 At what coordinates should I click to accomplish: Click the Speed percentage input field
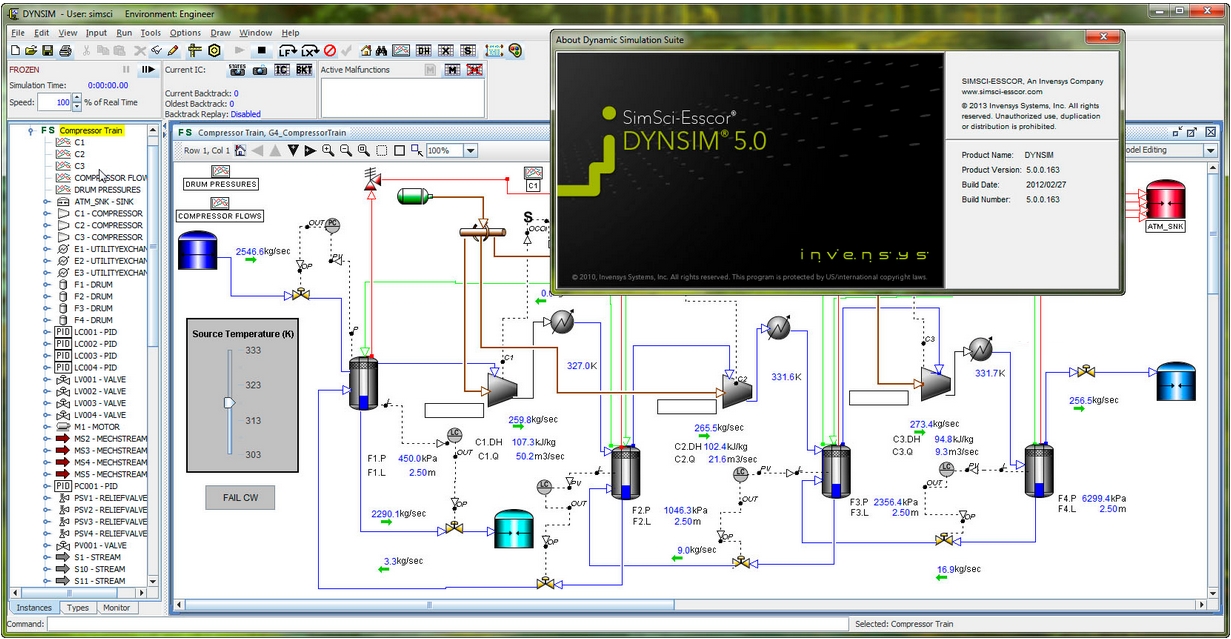54,102
